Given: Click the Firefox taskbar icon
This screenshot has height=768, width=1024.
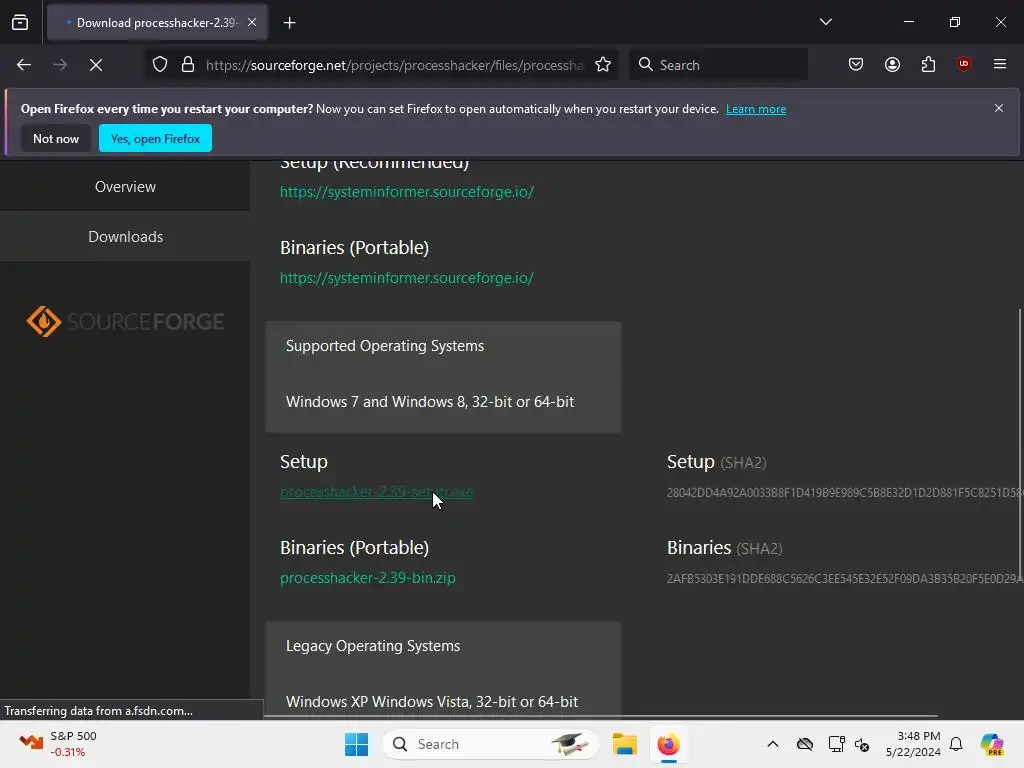Looking at the screenshot, I should click(668, 744).
